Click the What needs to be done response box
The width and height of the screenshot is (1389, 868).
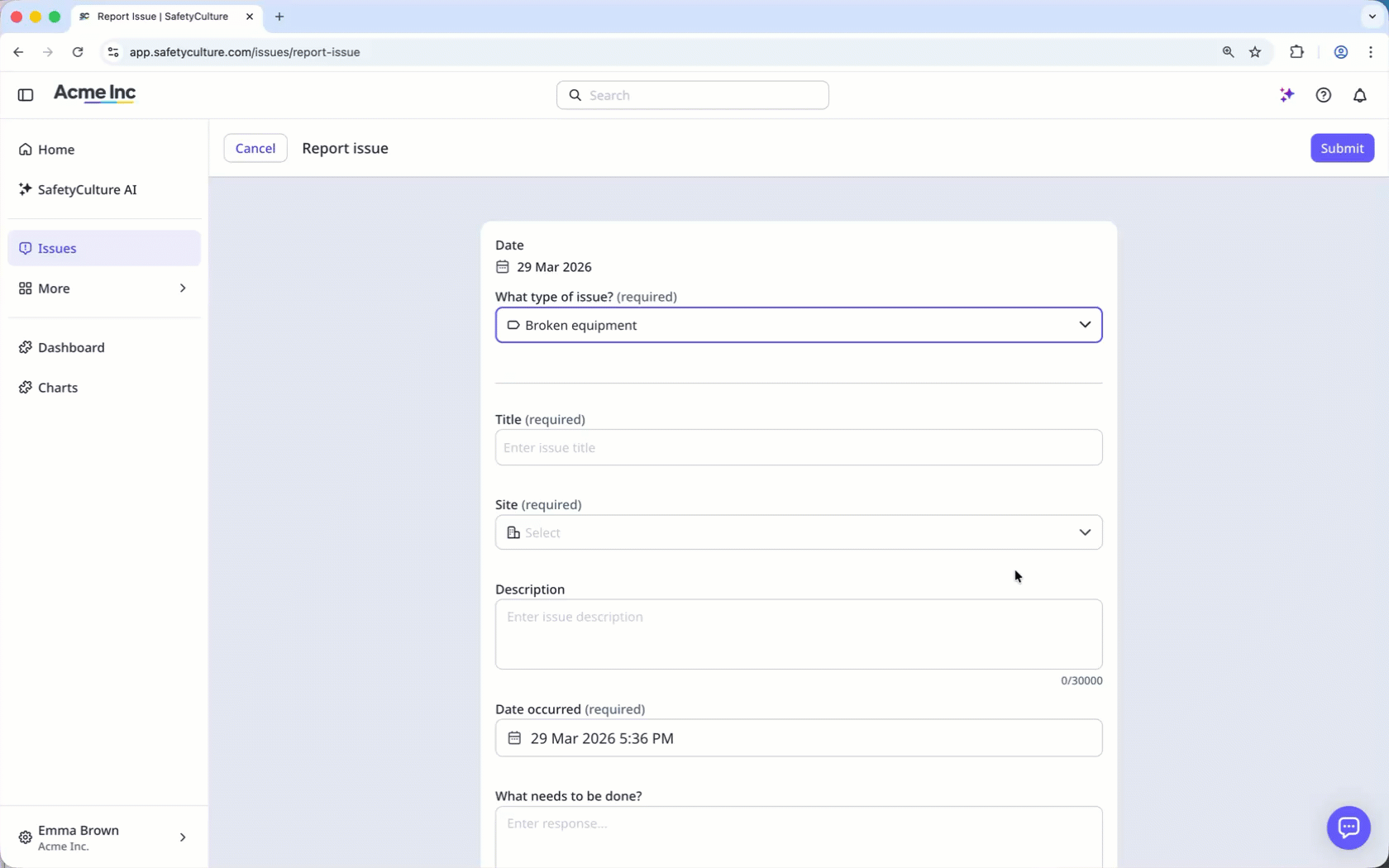point(799,837)
